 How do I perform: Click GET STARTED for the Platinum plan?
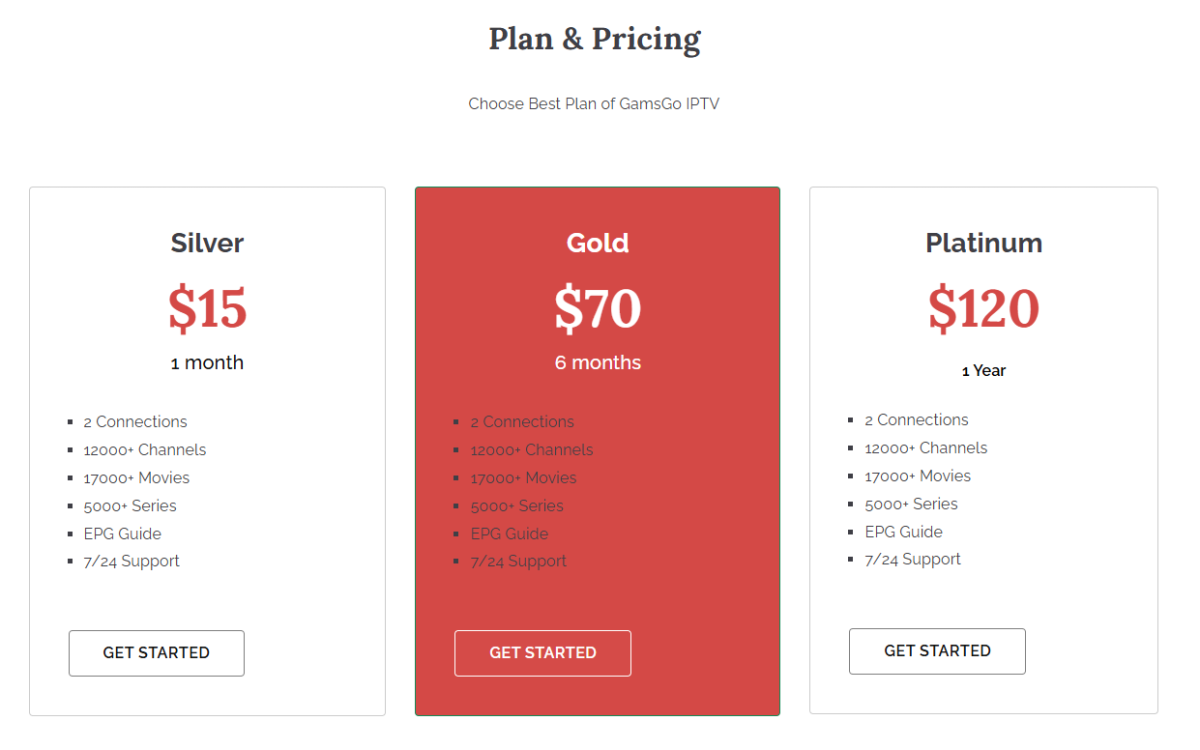pos(936,651)
